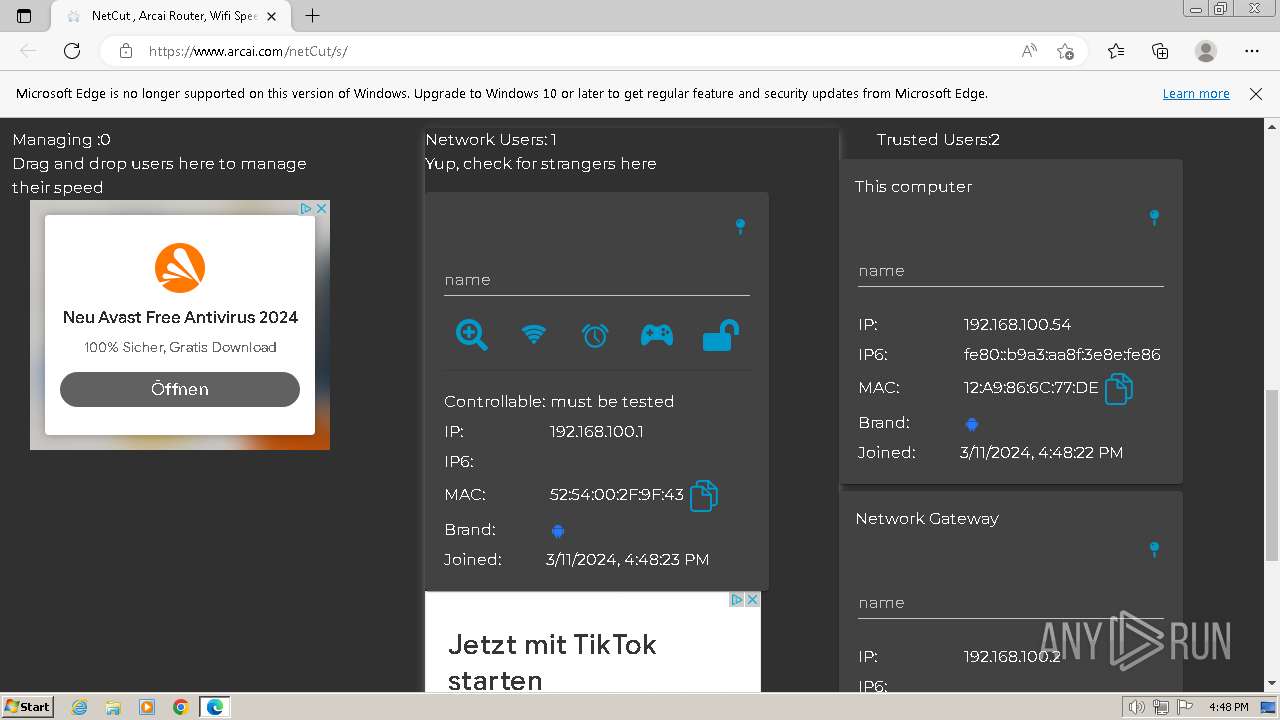Open the alarm clock schedule icon
The width and height of the screenshot is (1280, 720).
tap(595, 335)
